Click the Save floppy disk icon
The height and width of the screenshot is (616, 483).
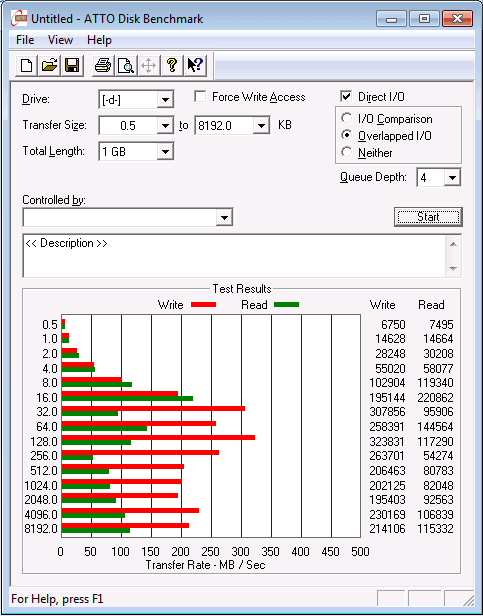tap(72, 65)
